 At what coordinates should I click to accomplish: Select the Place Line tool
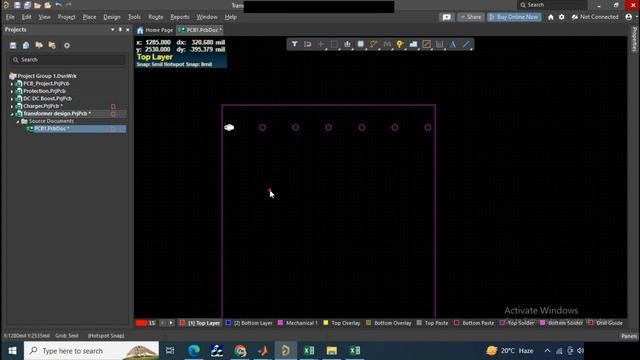coord(466,44)
